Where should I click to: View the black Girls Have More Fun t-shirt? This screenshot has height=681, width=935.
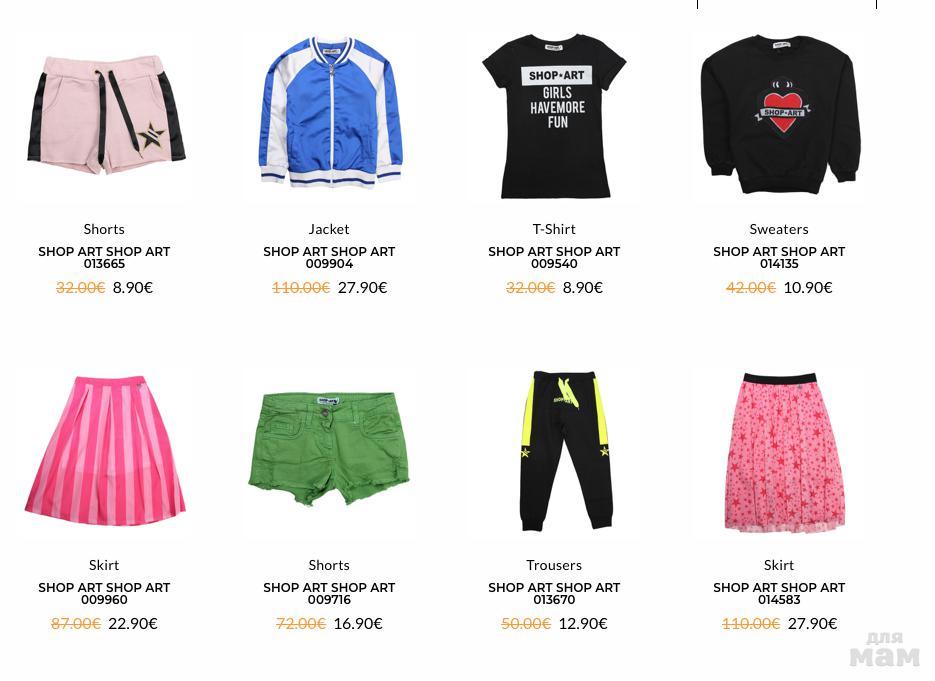tap(555, 116)
